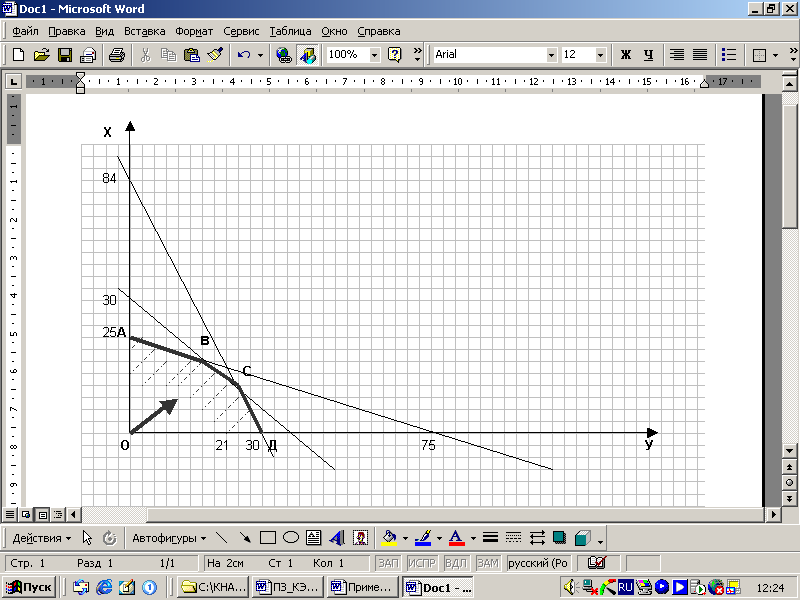The image size is (800, 600).
Task: Open the Пуск start menu
Action: click(29, 587)
